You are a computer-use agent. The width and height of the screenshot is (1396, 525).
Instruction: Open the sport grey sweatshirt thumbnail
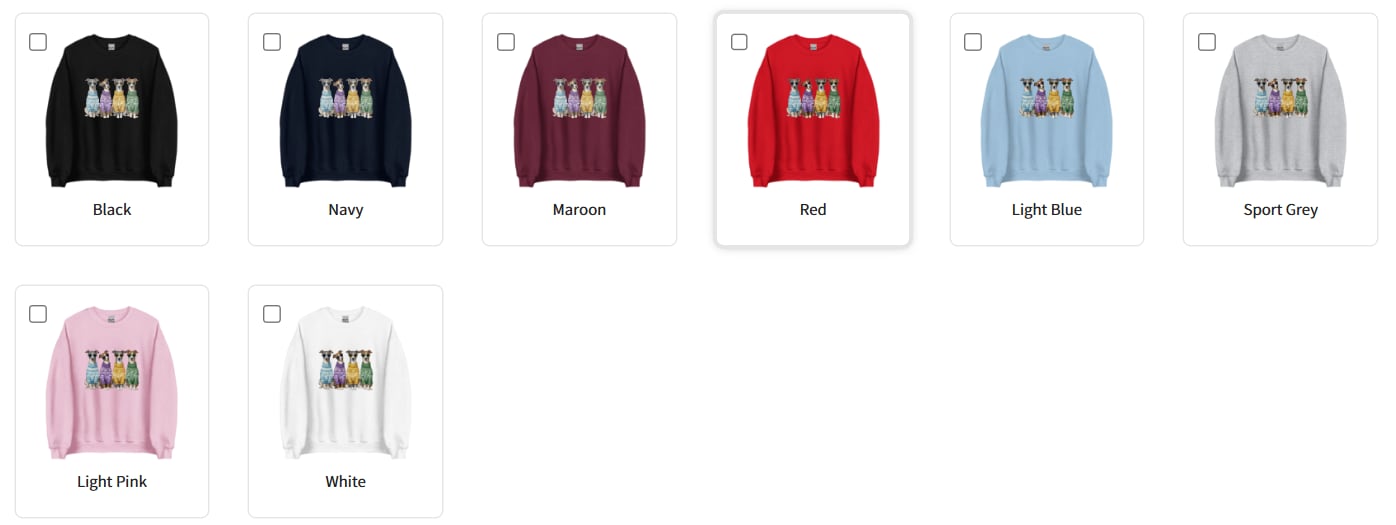(x=1280, y=110)
